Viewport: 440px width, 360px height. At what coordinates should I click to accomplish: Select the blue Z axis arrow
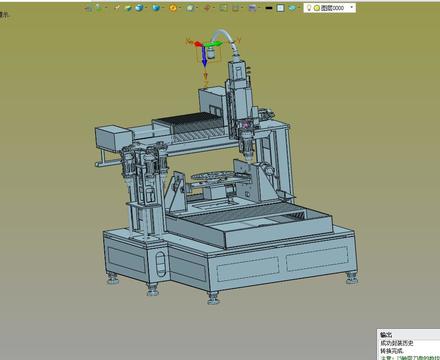click(204, 56)
